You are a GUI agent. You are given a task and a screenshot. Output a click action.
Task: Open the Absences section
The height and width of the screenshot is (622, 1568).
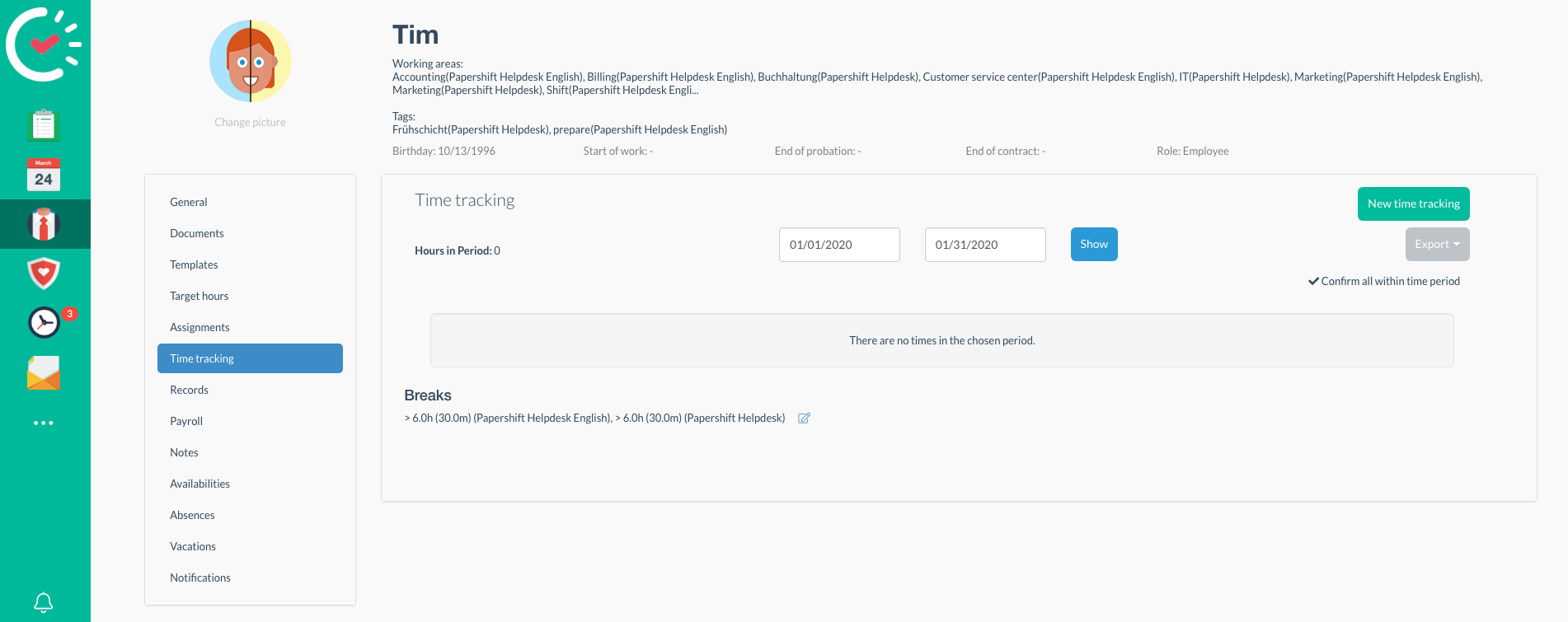pyautogui.click(x=250, y=515)
